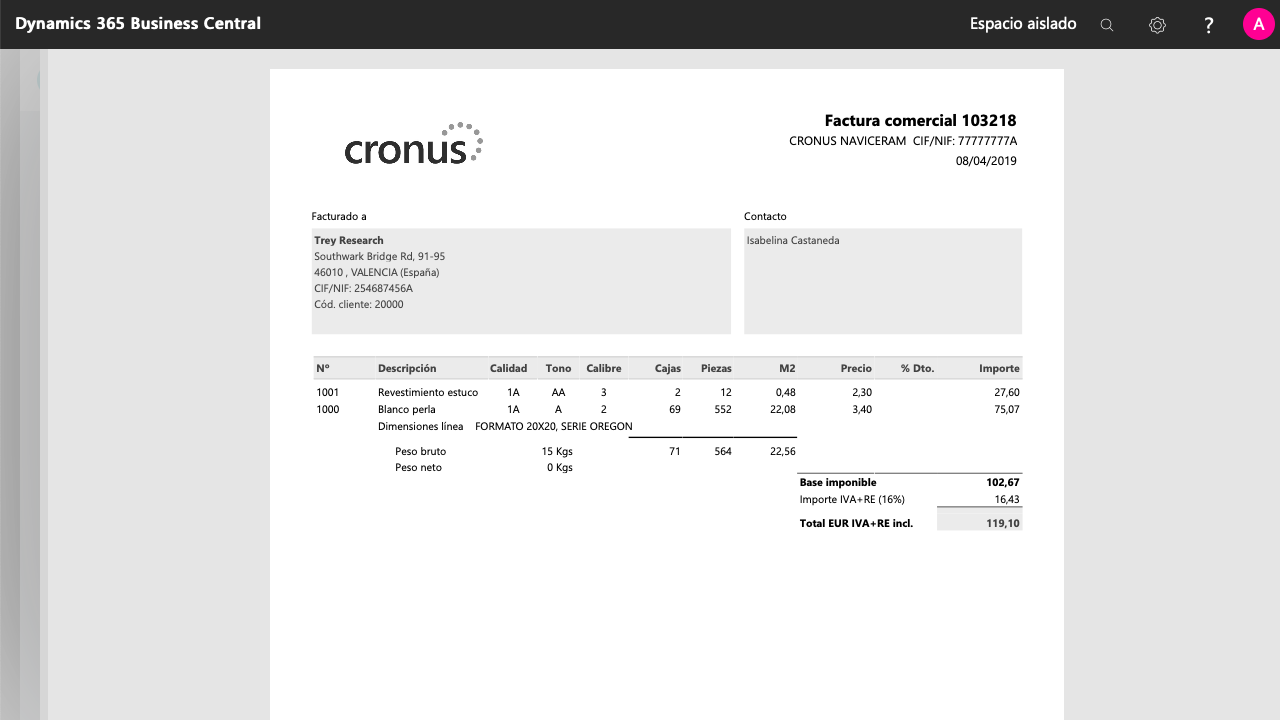Click the % Dto. column header
The height and width of the screenshot is (720, 1280).
(x=917, y=368)
